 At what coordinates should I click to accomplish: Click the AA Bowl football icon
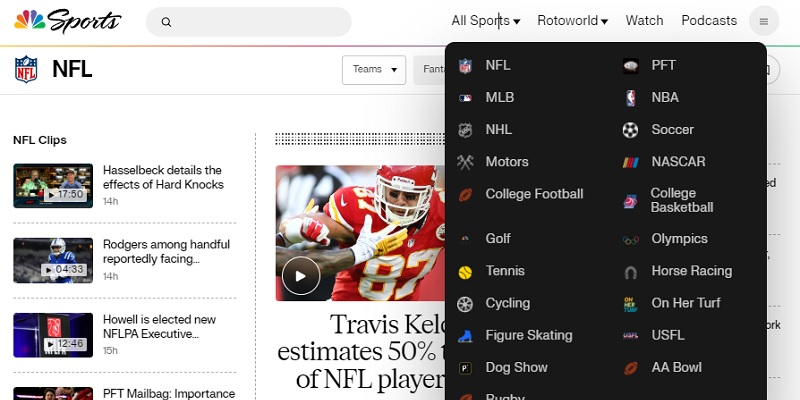tap(631, 368)
